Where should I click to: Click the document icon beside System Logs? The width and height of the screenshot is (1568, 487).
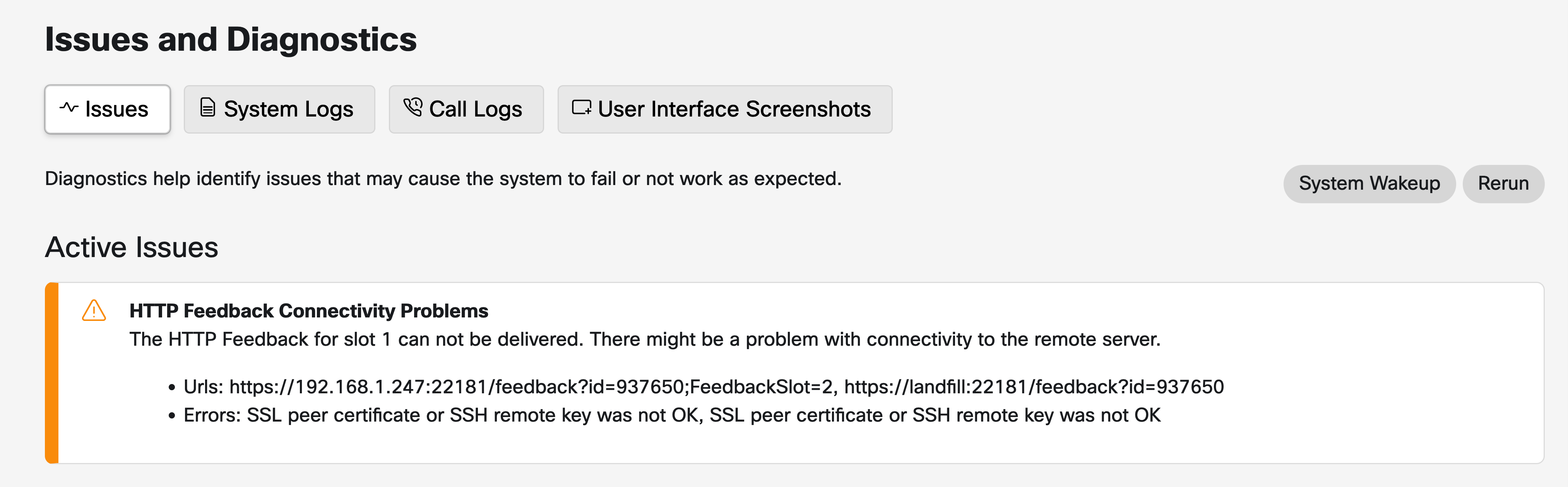207,108
